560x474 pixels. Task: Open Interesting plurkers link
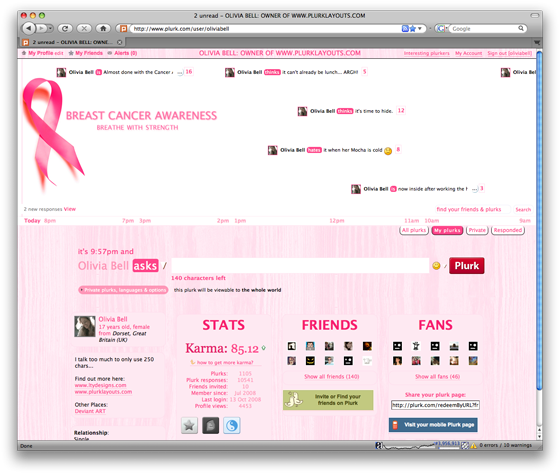[x=427, y=53]
